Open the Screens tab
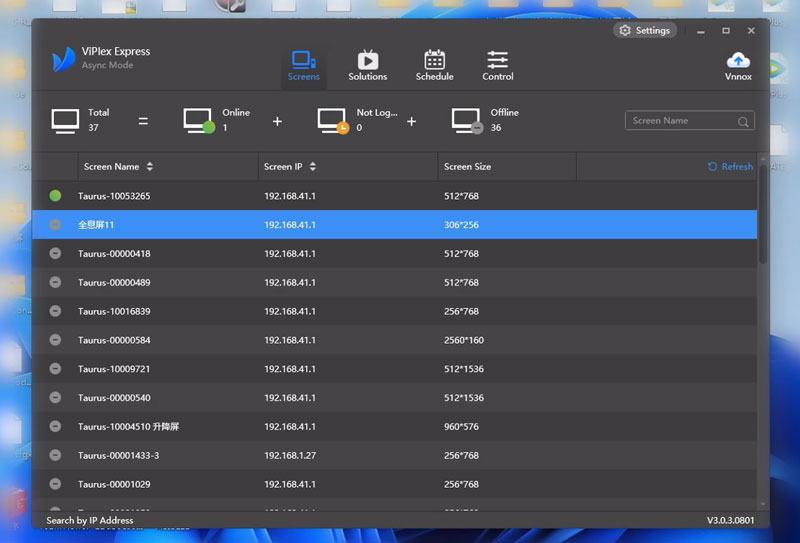 (x=304, y=66)
